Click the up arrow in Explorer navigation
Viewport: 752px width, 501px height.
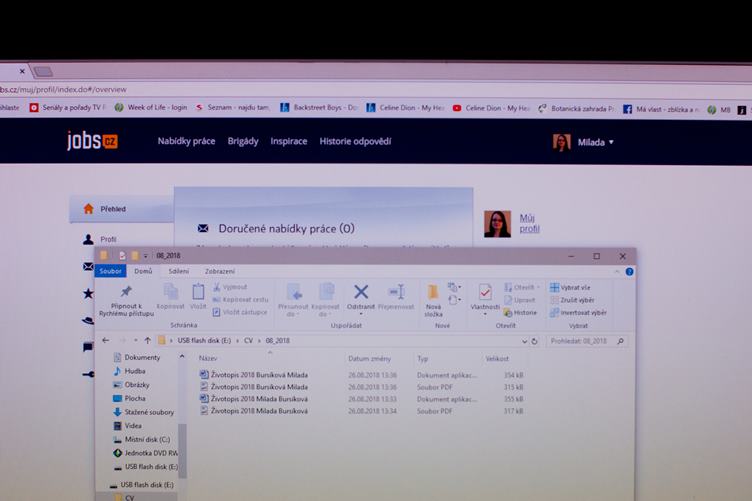click(x=147, y=340)
